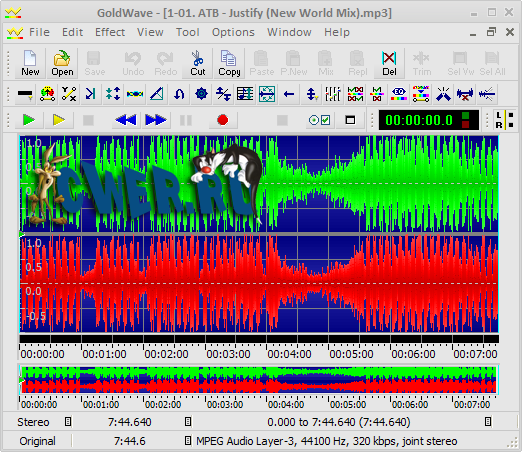Open the Help menu

(x=337, y=32)
